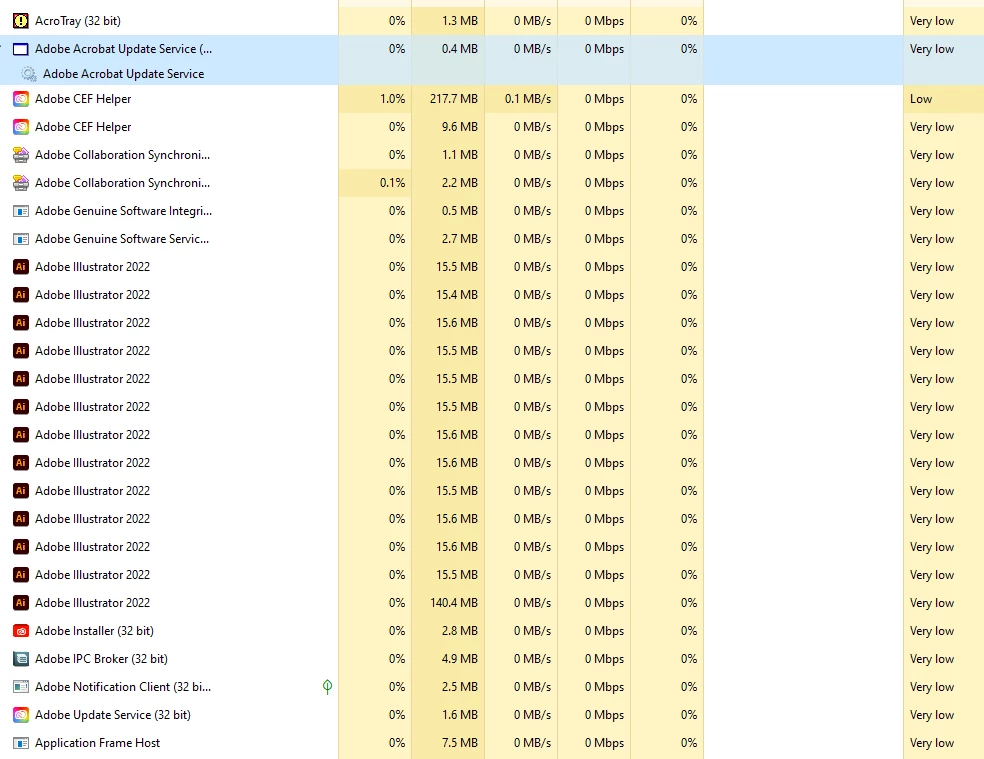Click the Adobe Genuine Software Integrity icon
984x759 pixels.
pyautogui.click(x=21, y=211)
